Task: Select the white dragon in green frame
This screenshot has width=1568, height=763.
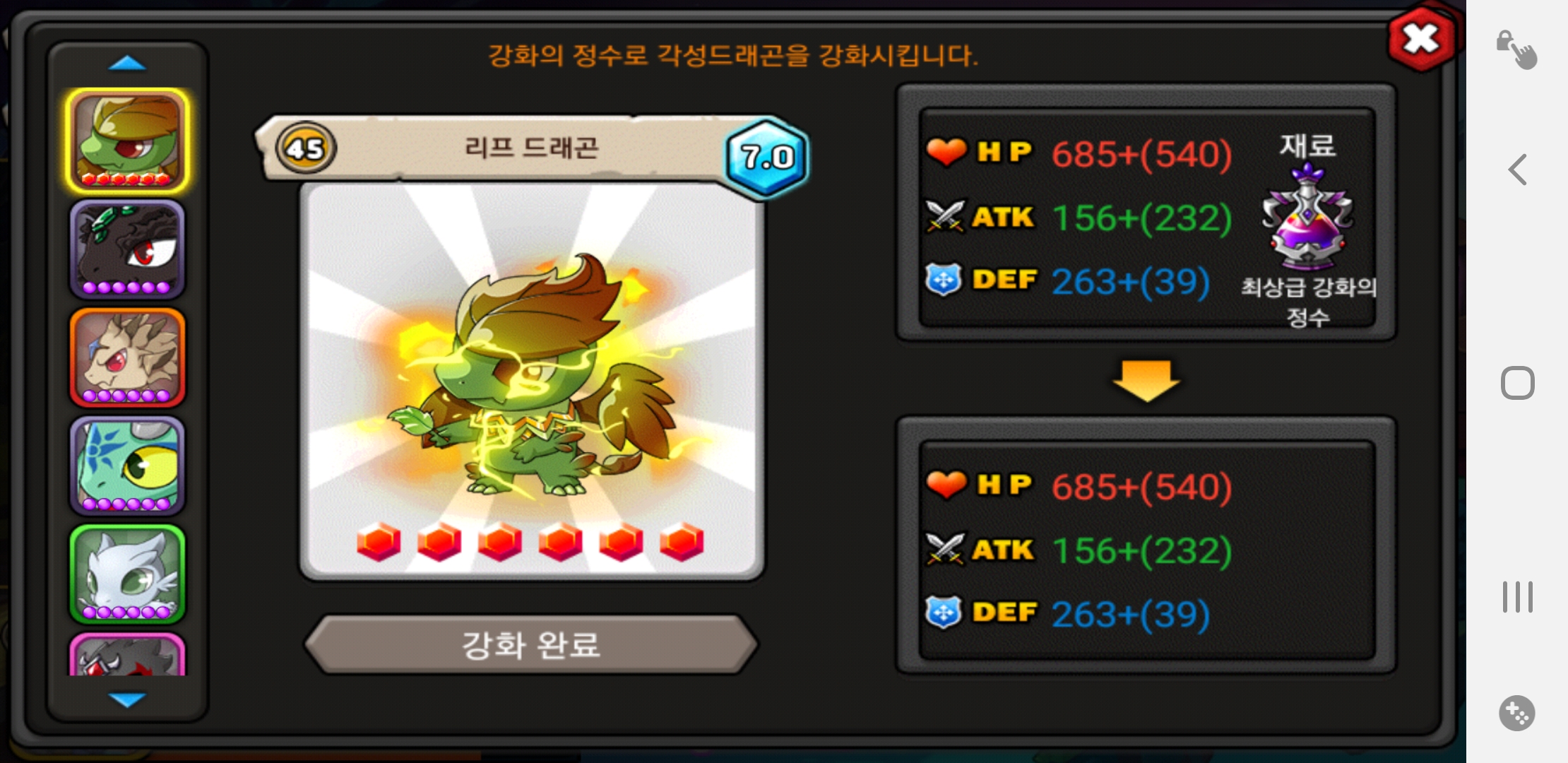Action: 127,574
